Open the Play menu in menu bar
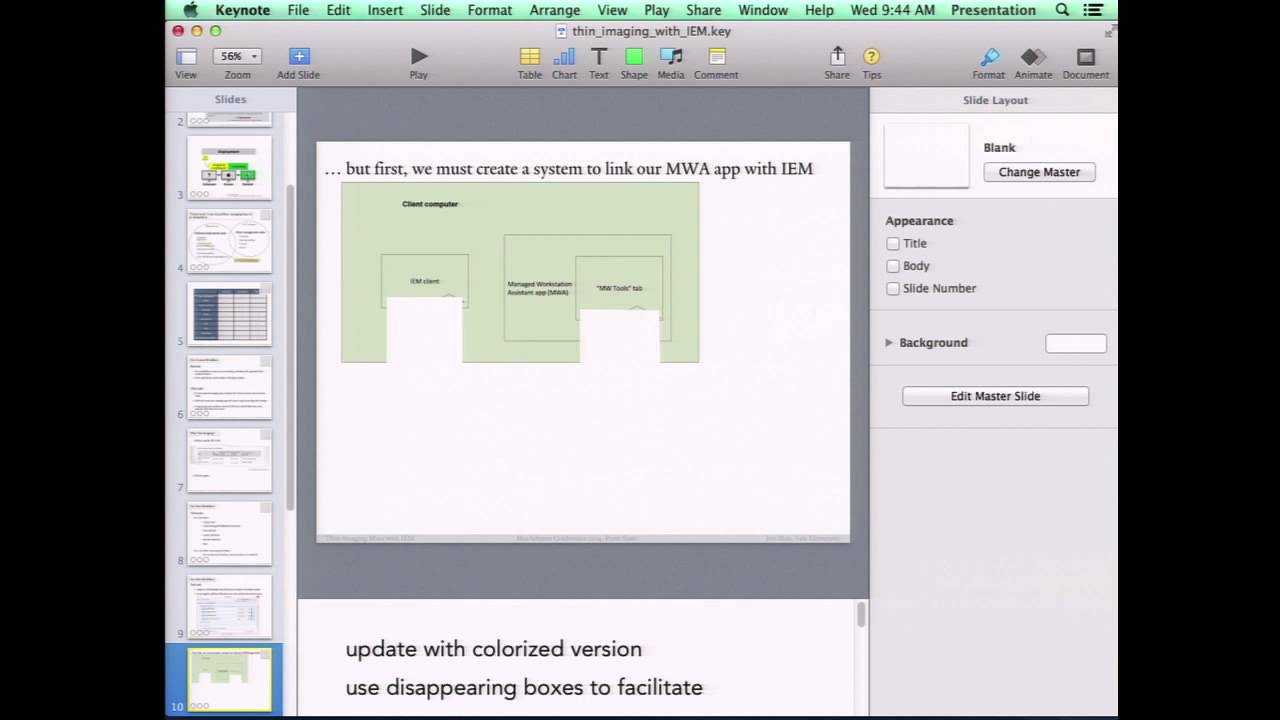1280x720 pixels. (657, 10)
